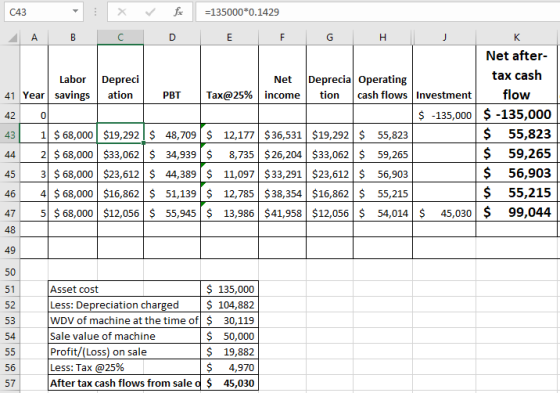Click value cell showing 30,119
The width and height of the screenshot is (560, 393).
229,320
